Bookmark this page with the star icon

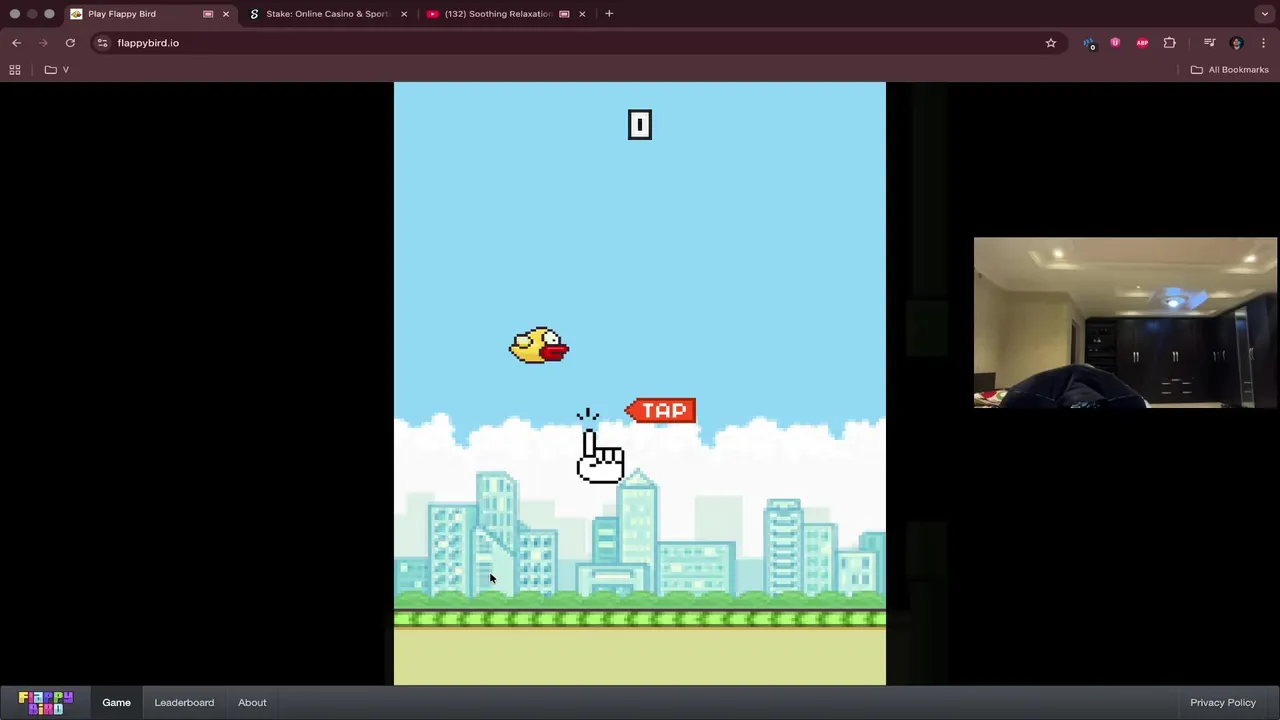(1051, 43)
